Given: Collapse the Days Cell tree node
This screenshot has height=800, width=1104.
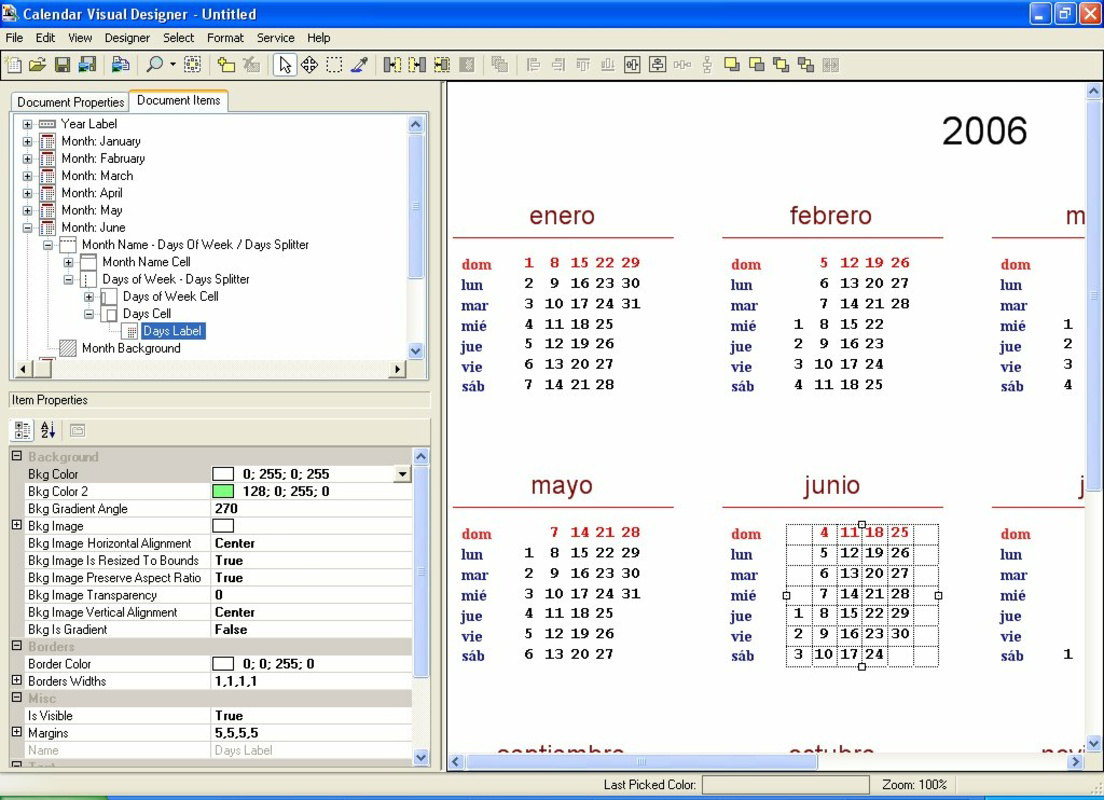Looking at the screenshot, I should tap(89, 314).
